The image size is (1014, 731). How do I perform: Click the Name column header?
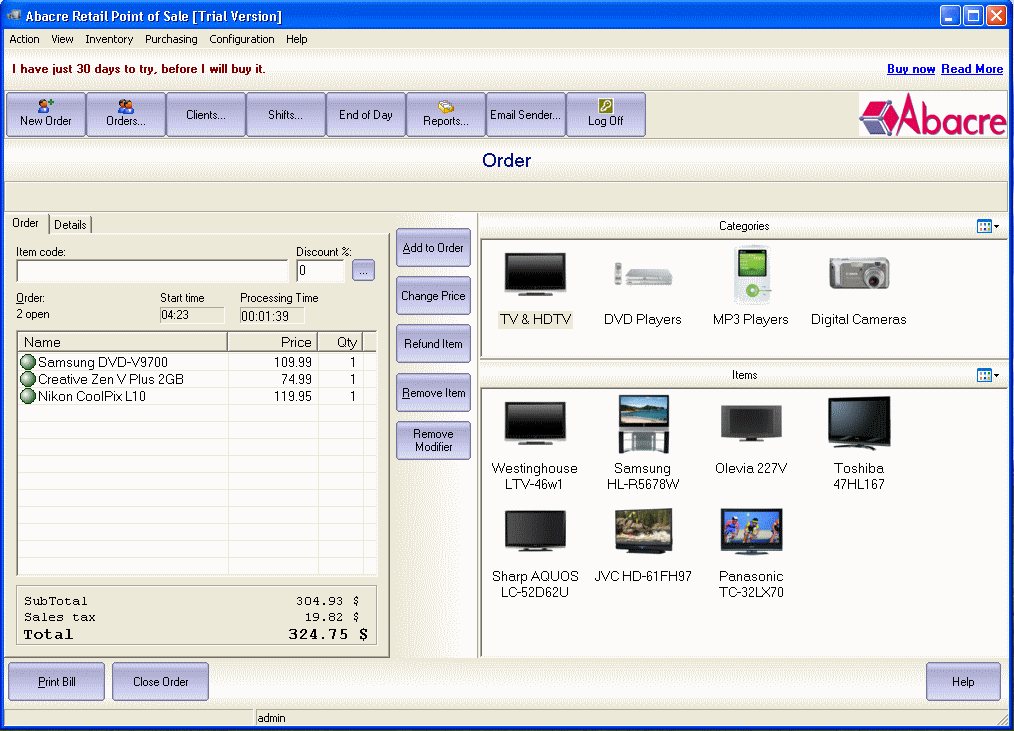point(123,342)
